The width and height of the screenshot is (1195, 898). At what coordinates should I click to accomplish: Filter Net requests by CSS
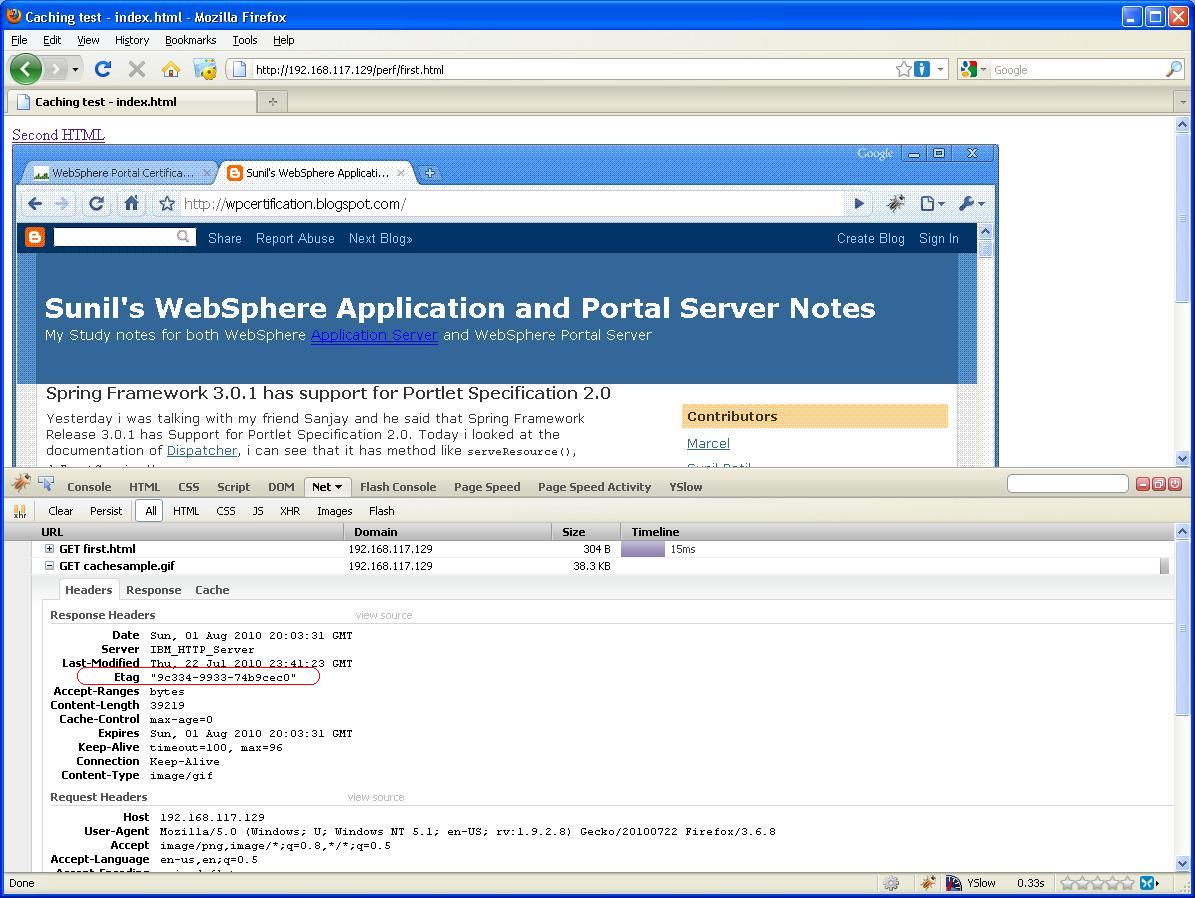(226, 511)
